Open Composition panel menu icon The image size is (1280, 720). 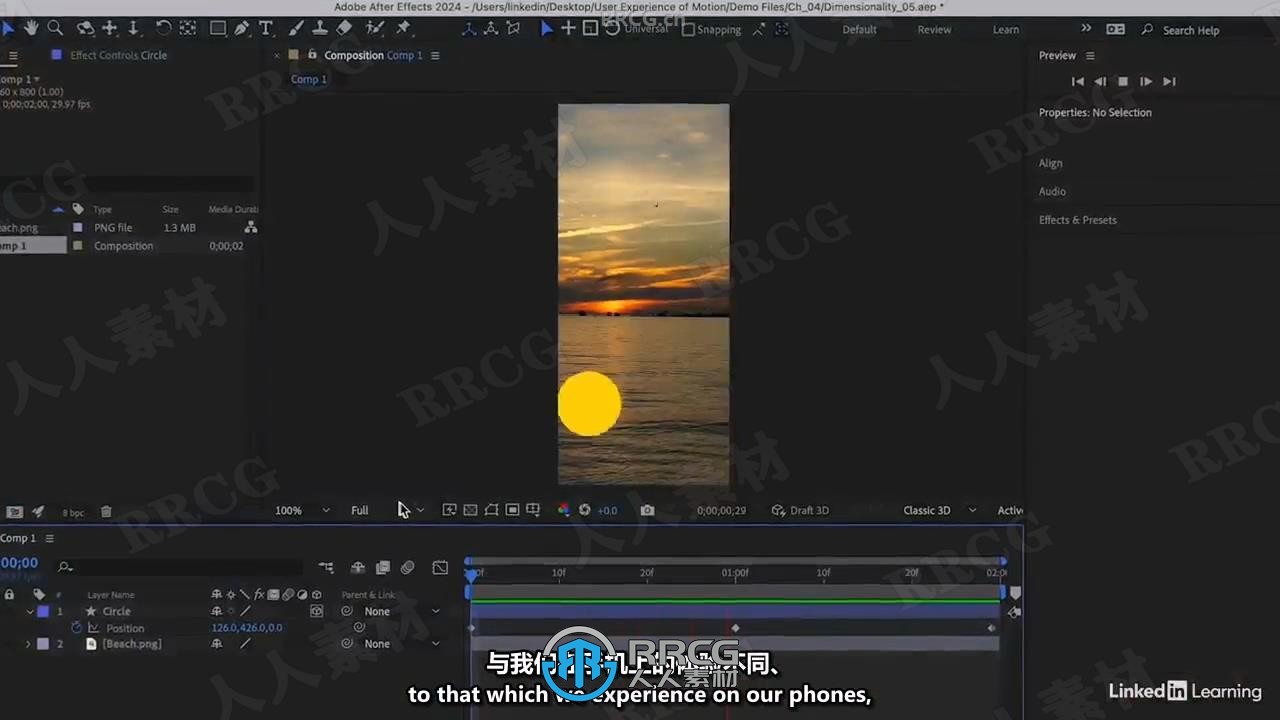pyautogui.click(x=435, y=55)
